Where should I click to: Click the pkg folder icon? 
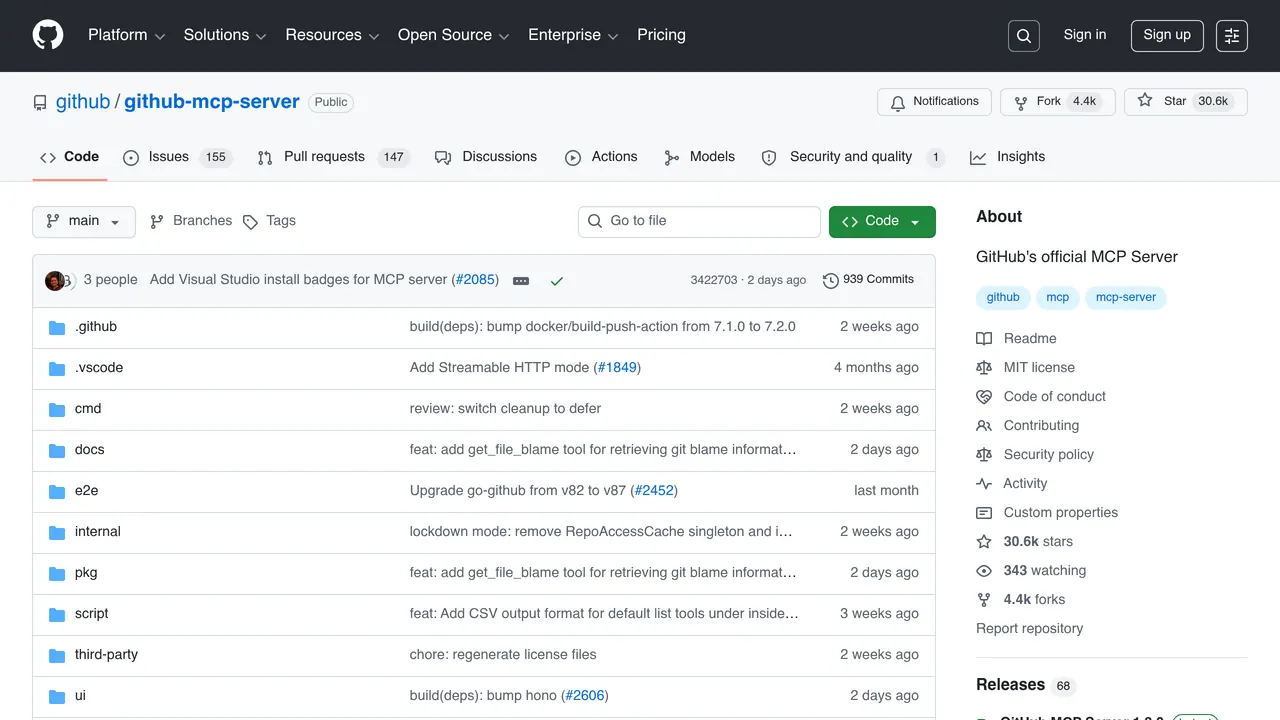coord(57,573)
